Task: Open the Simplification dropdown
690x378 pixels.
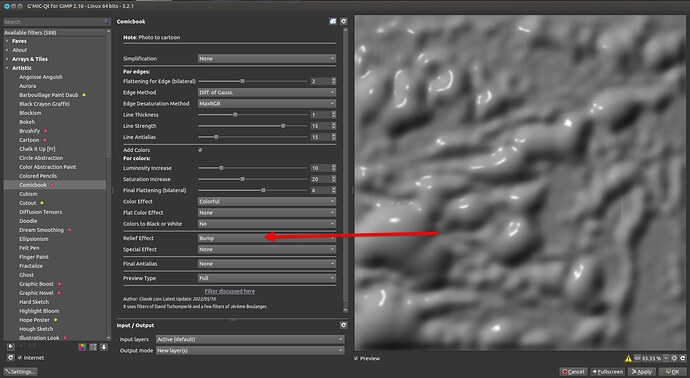Action: (267, 59)
